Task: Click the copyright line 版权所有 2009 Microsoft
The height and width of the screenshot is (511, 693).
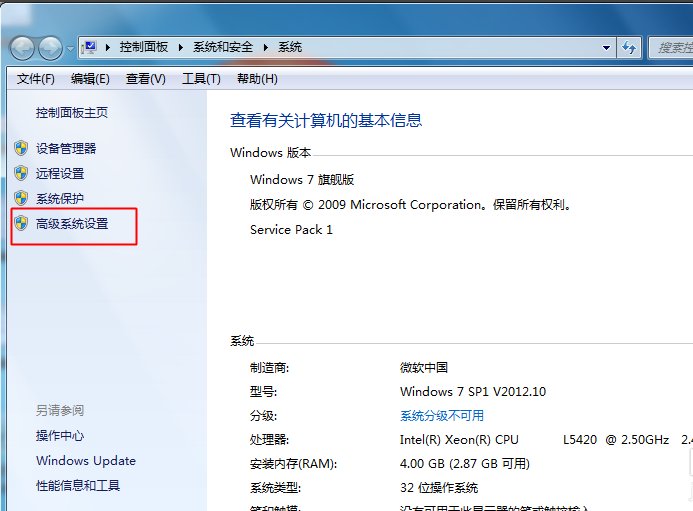Action: pos(411,205)
